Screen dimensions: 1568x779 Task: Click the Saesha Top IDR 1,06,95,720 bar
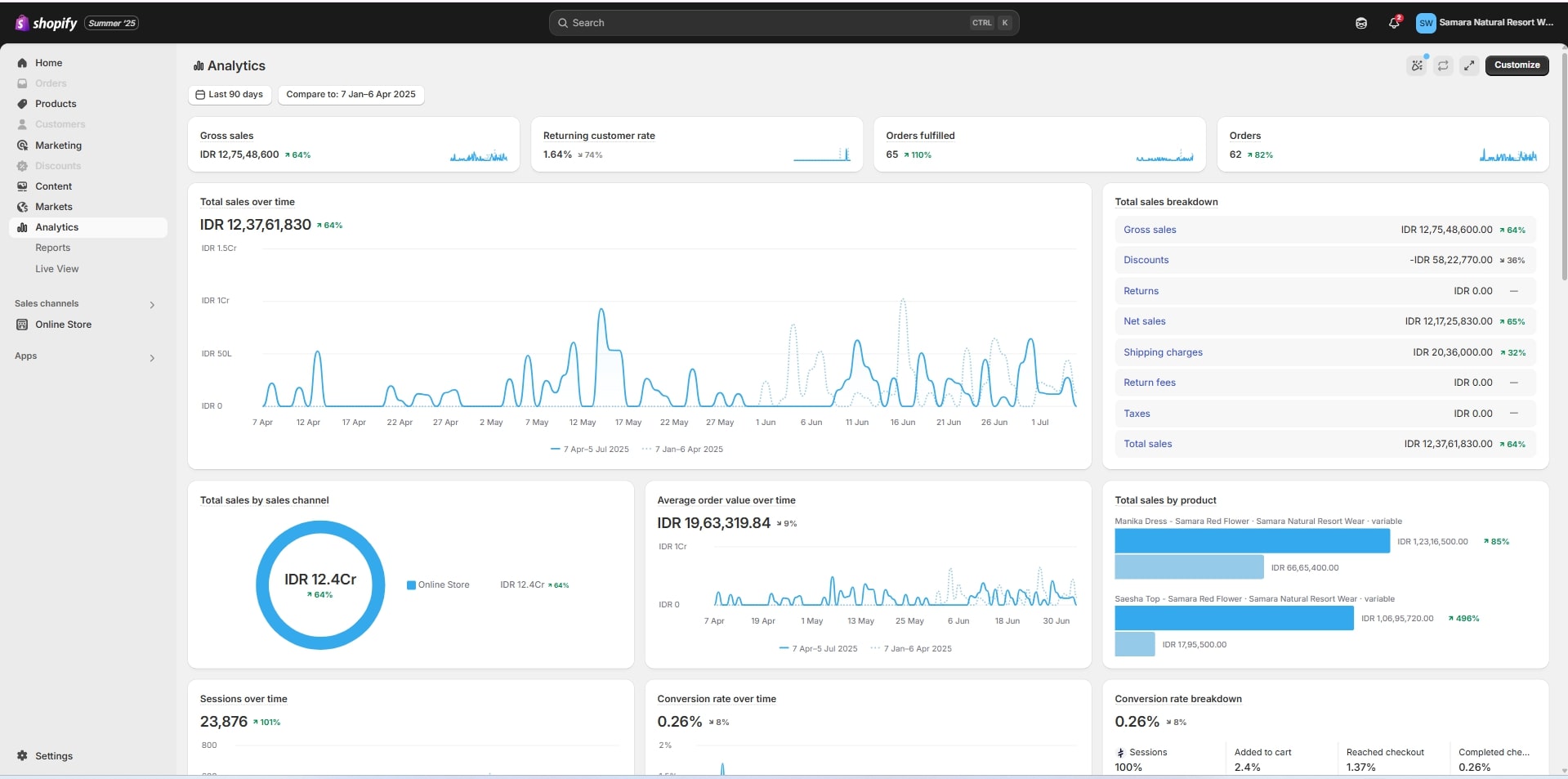pos(1234,618)
